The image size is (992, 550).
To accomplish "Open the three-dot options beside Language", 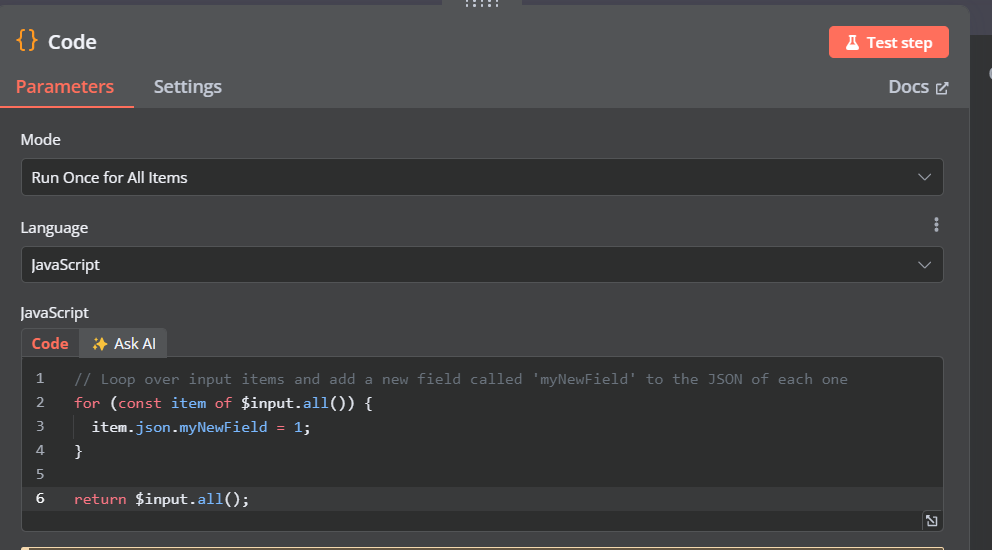I will (x=936, y=225).
